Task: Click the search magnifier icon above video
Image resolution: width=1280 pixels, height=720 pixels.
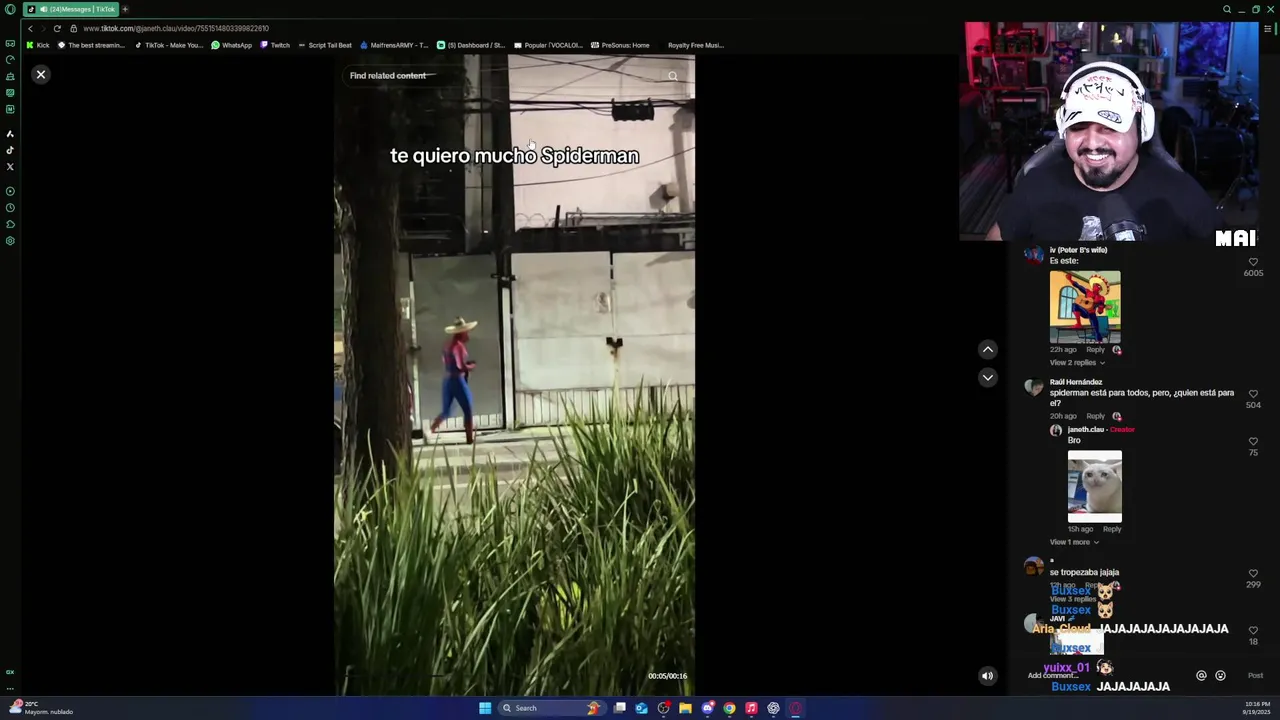Action: click(673, 76)
